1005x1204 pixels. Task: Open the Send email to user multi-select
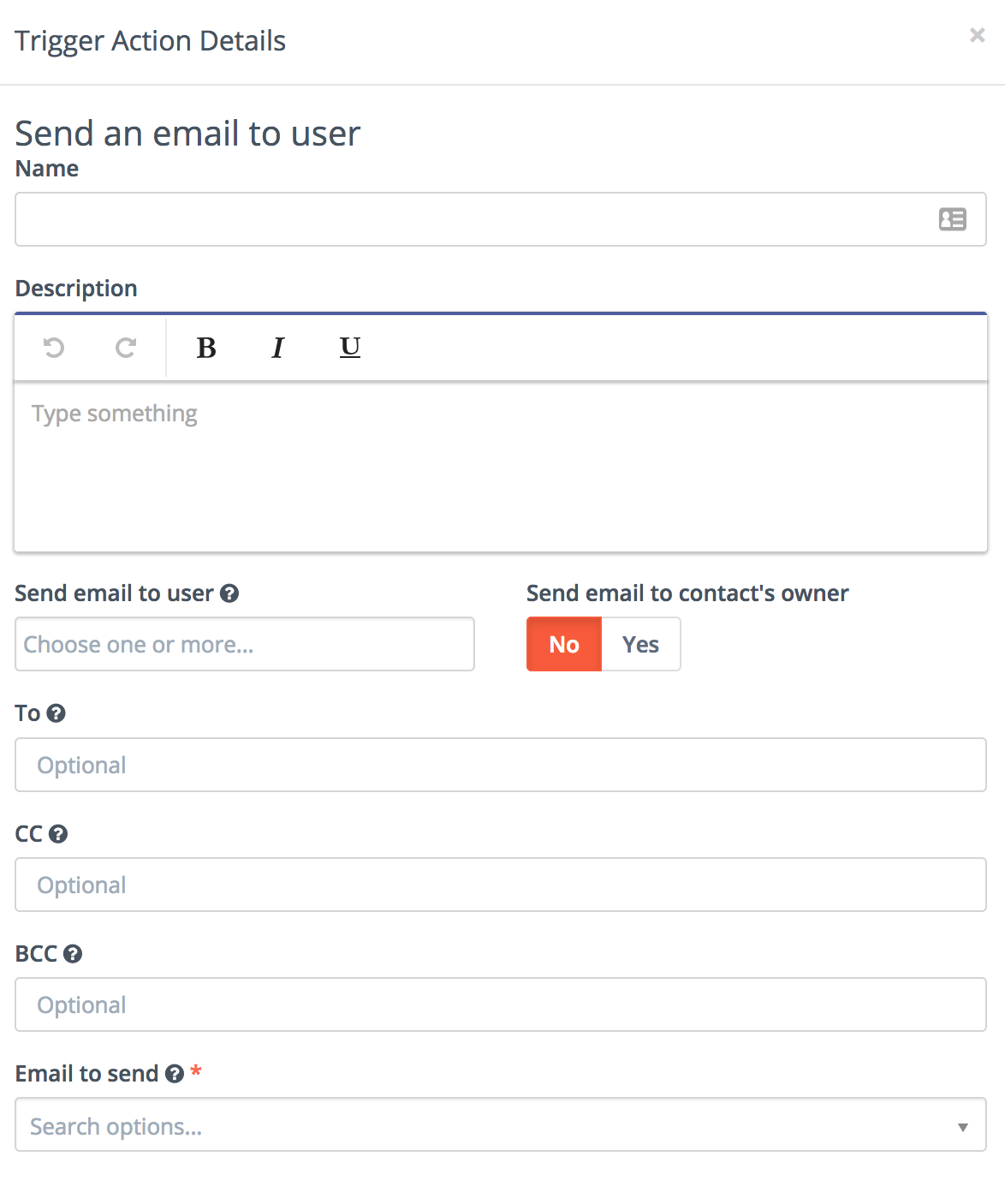point(245,644)
